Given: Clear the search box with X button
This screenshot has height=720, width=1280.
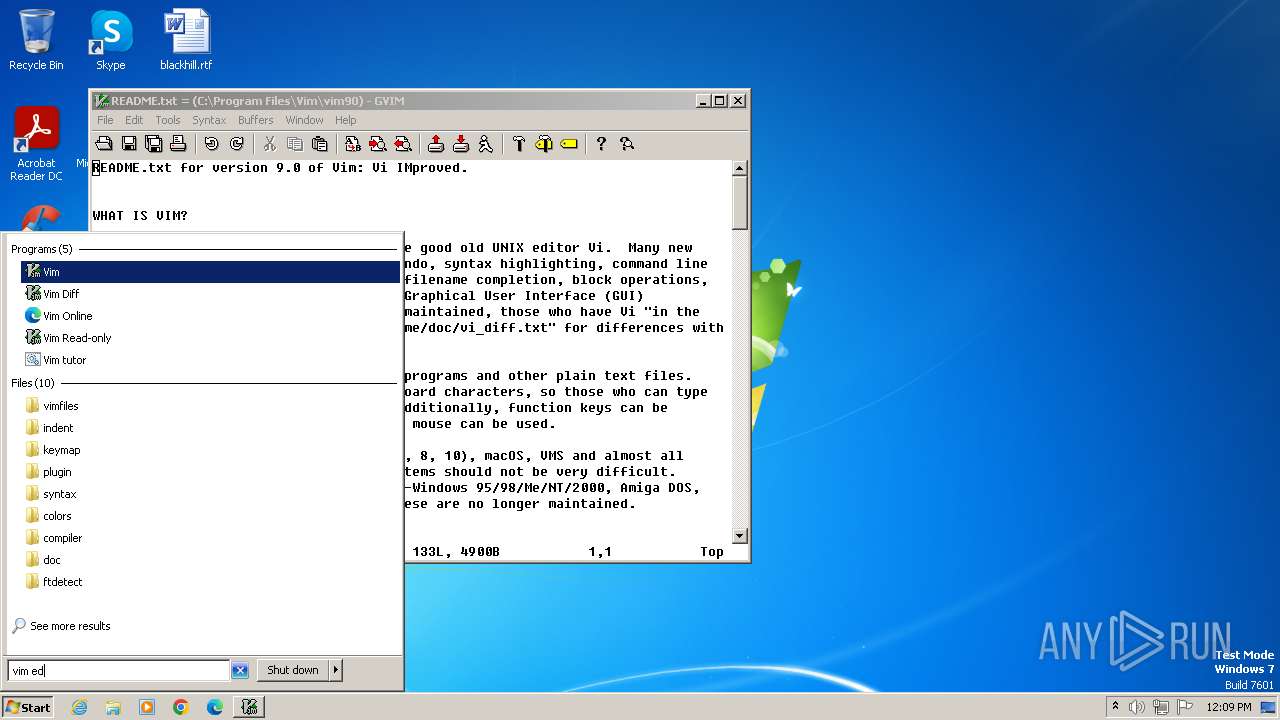Looking at the screenshot, I should (240, 671).
